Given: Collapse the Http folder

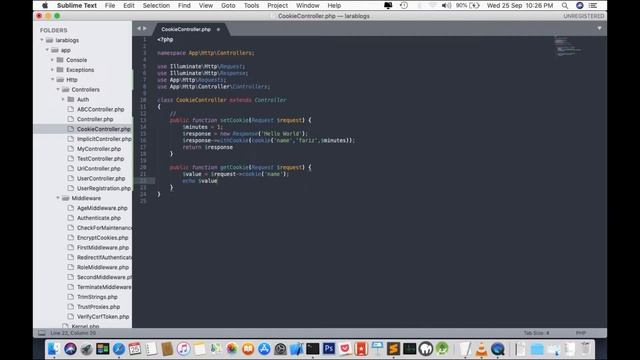Looking at the screenshot, I should (52, 80).
